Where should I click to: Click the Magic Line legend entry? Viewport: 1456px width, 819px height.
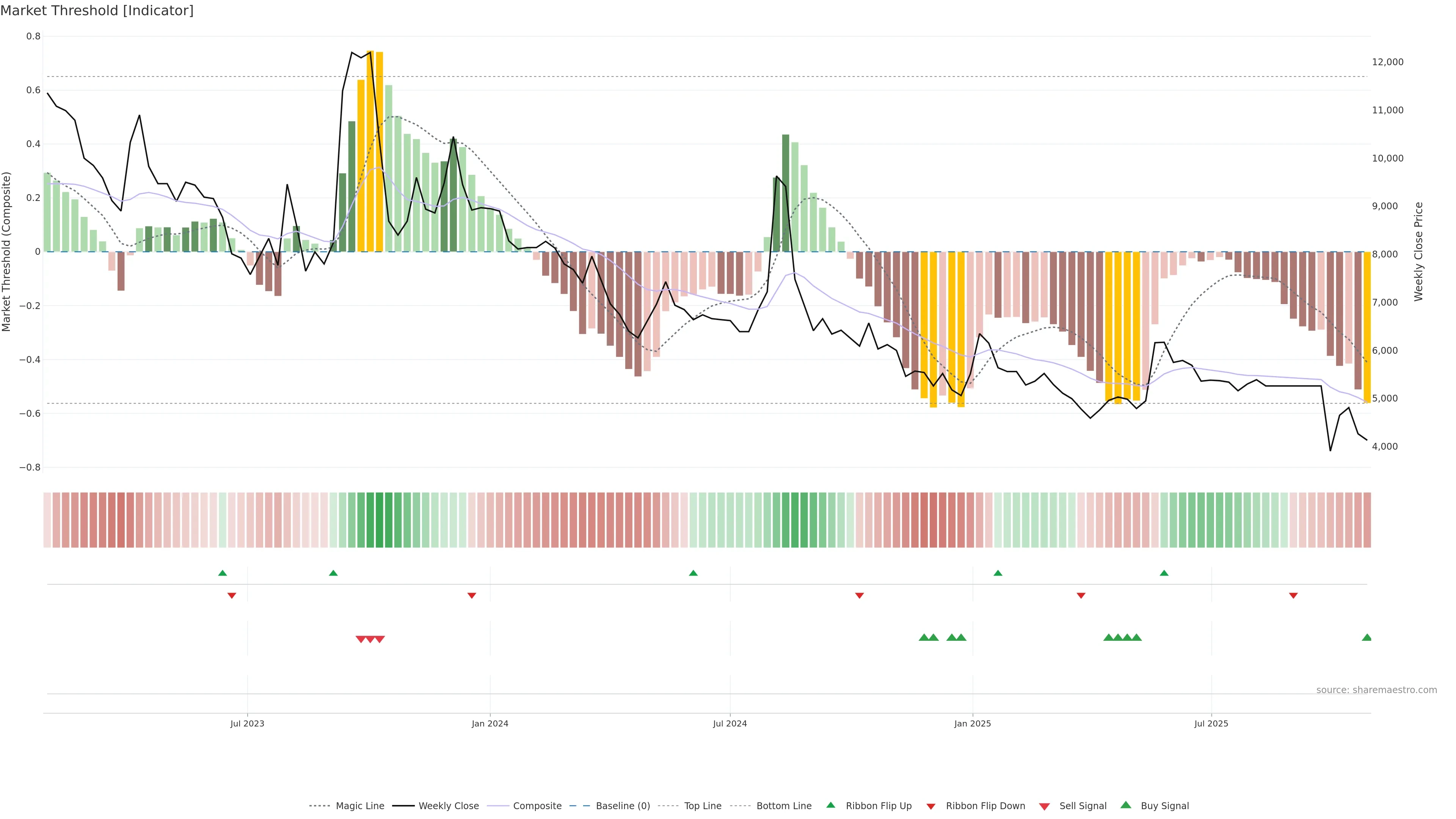[x=359, y=806]
